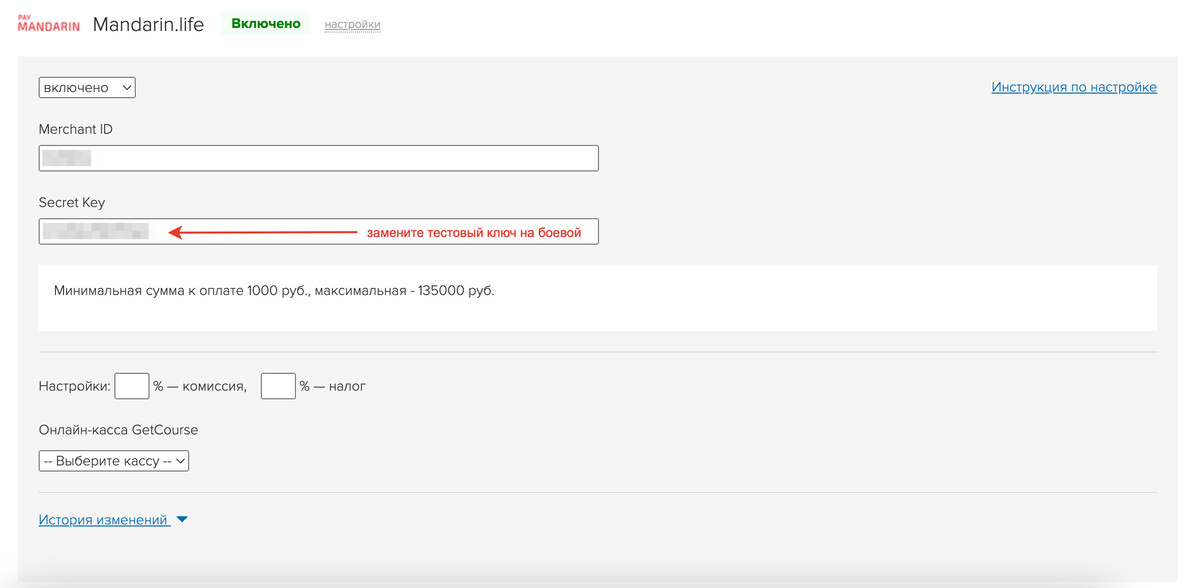Open Инструкция по настройке link
The height and width of the screenshot is (588, 1199).
coord(1074,86)
